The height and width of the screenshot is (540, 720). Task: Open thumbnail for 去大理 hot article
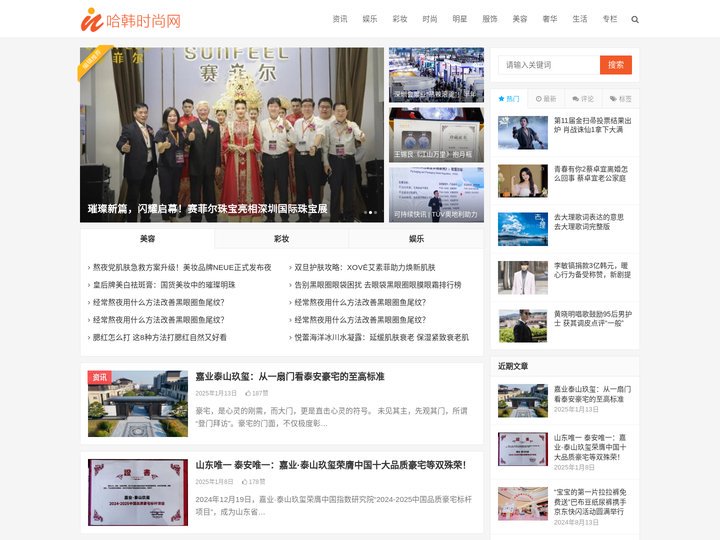pos(523,229)
